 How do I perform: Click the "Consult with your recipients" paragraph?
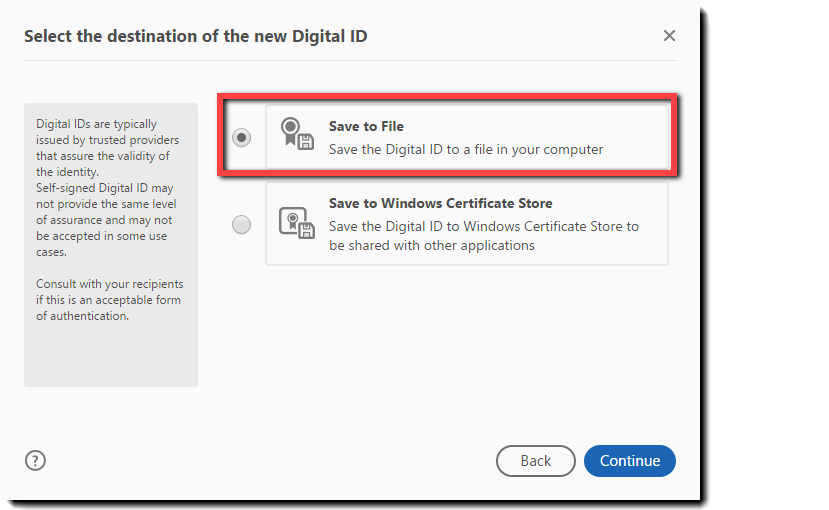click(109, 300)
